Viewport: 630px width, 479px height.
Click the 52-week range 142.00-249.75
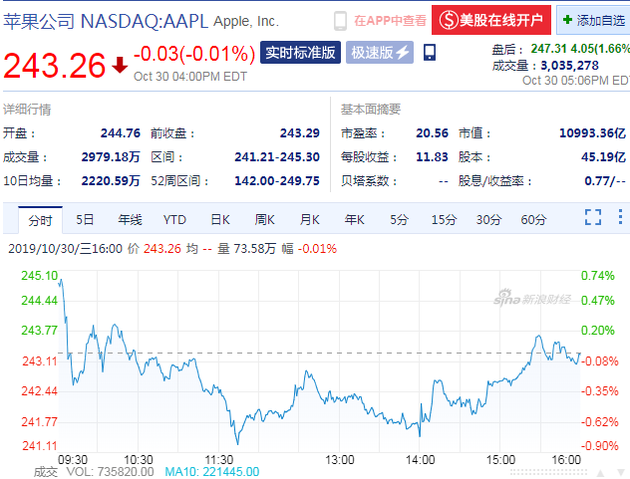click(277, 181)
